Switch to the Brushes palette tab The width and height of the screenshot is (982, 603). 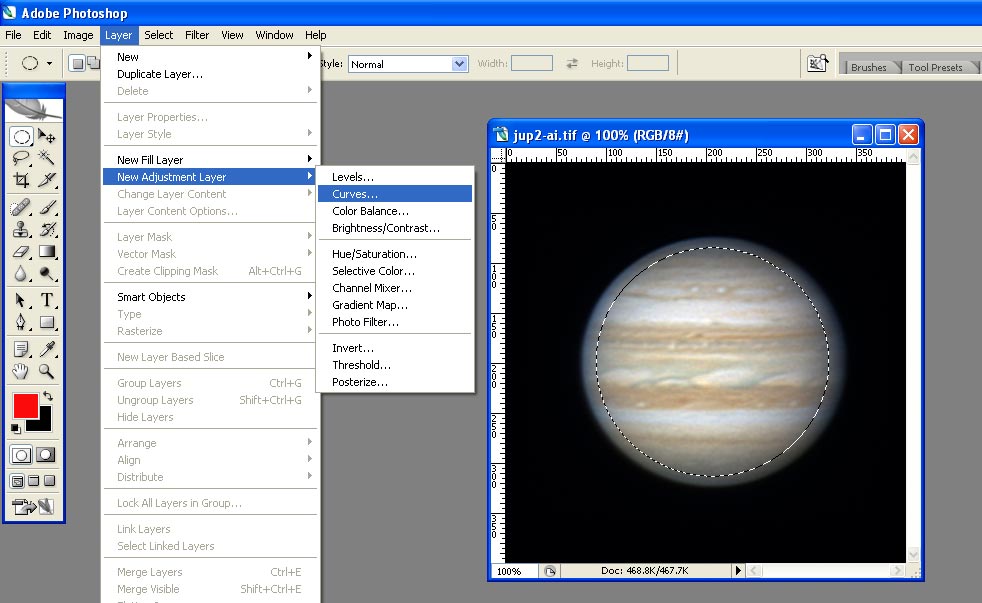tap(869, 67)
